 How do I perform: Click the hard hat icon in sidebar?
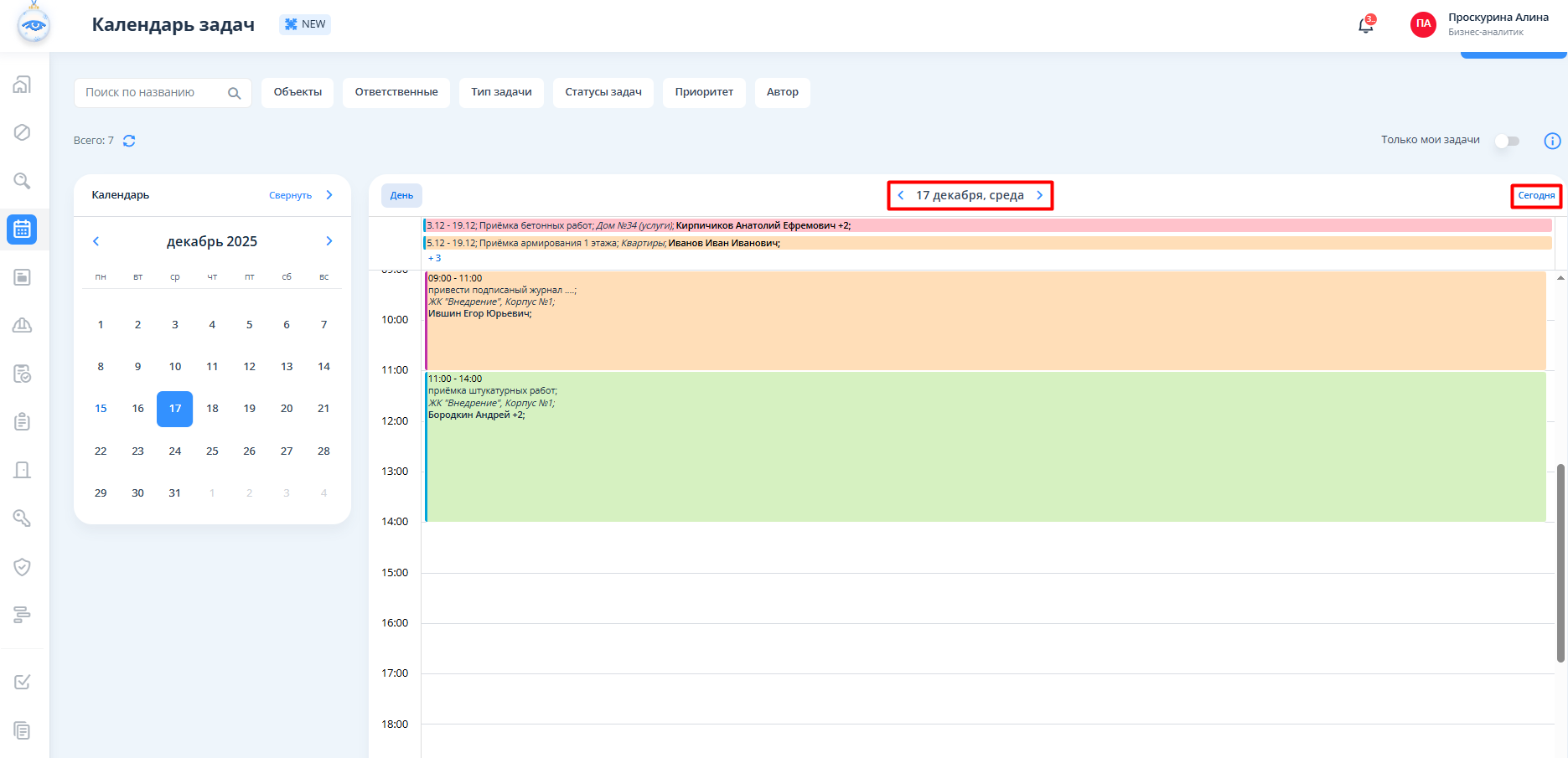pyautogui.click(x=23, y=325)
